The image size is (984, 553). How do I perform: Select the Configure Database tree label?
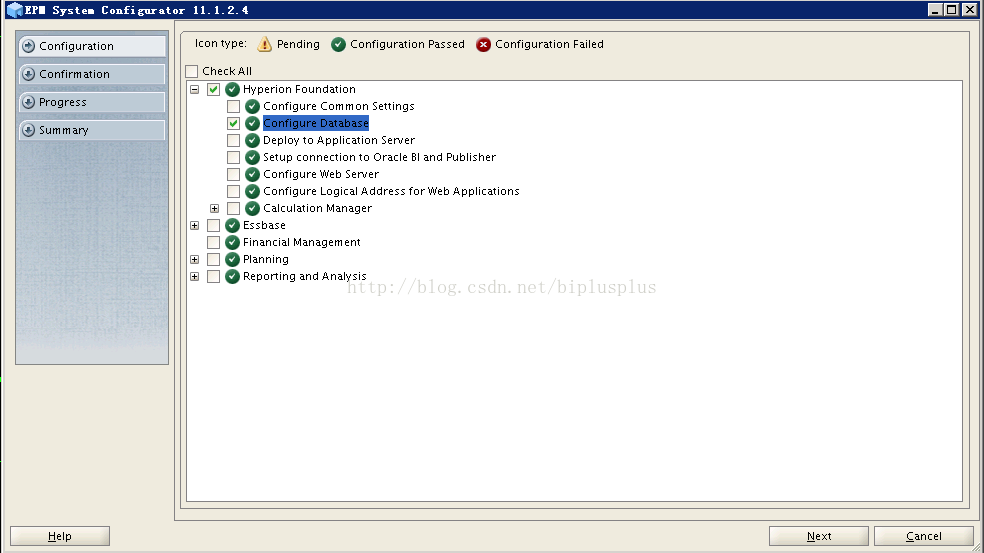[316, 123]
